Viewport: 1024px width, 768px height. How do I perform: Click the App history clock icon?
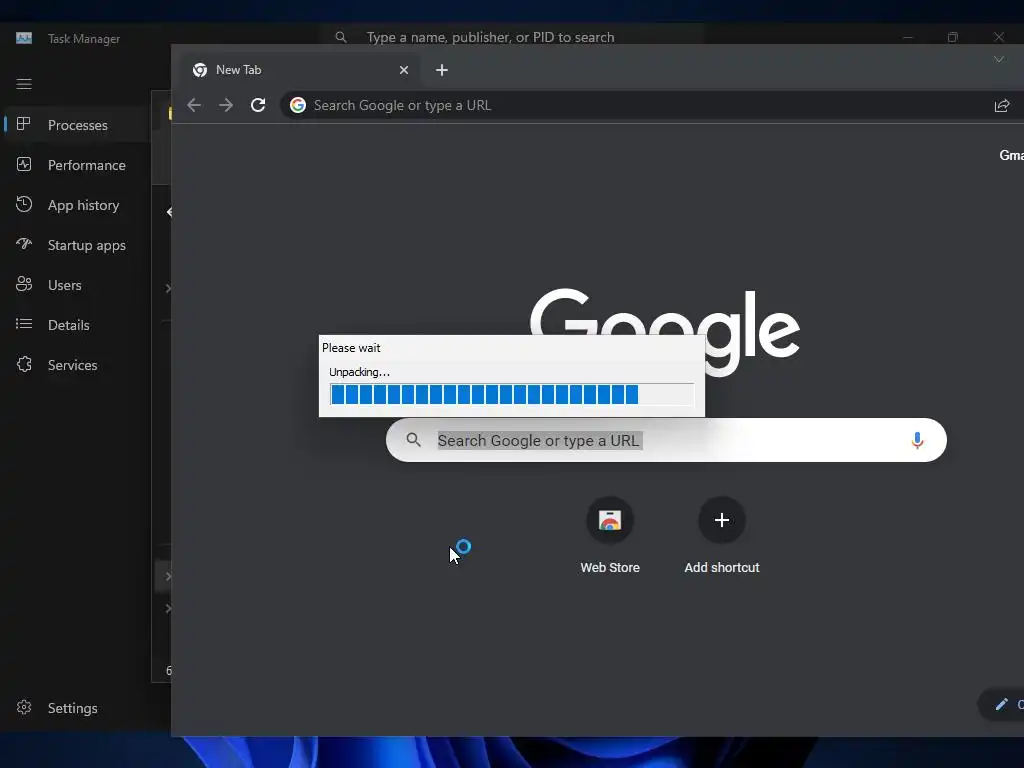(x=24, y=204)
